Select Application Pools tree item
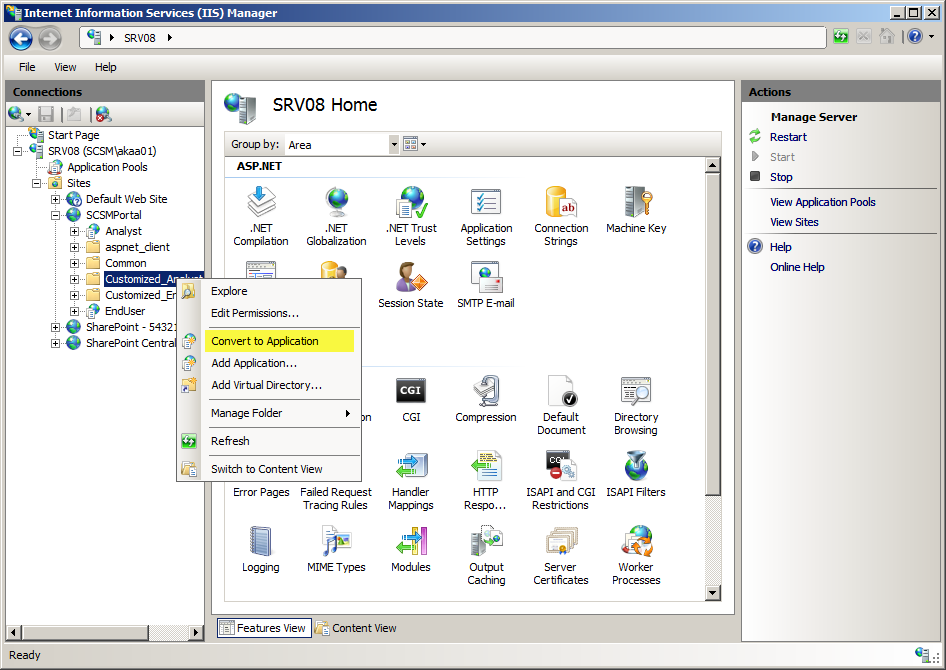946x670 pixels. click(x=107, y=167)
